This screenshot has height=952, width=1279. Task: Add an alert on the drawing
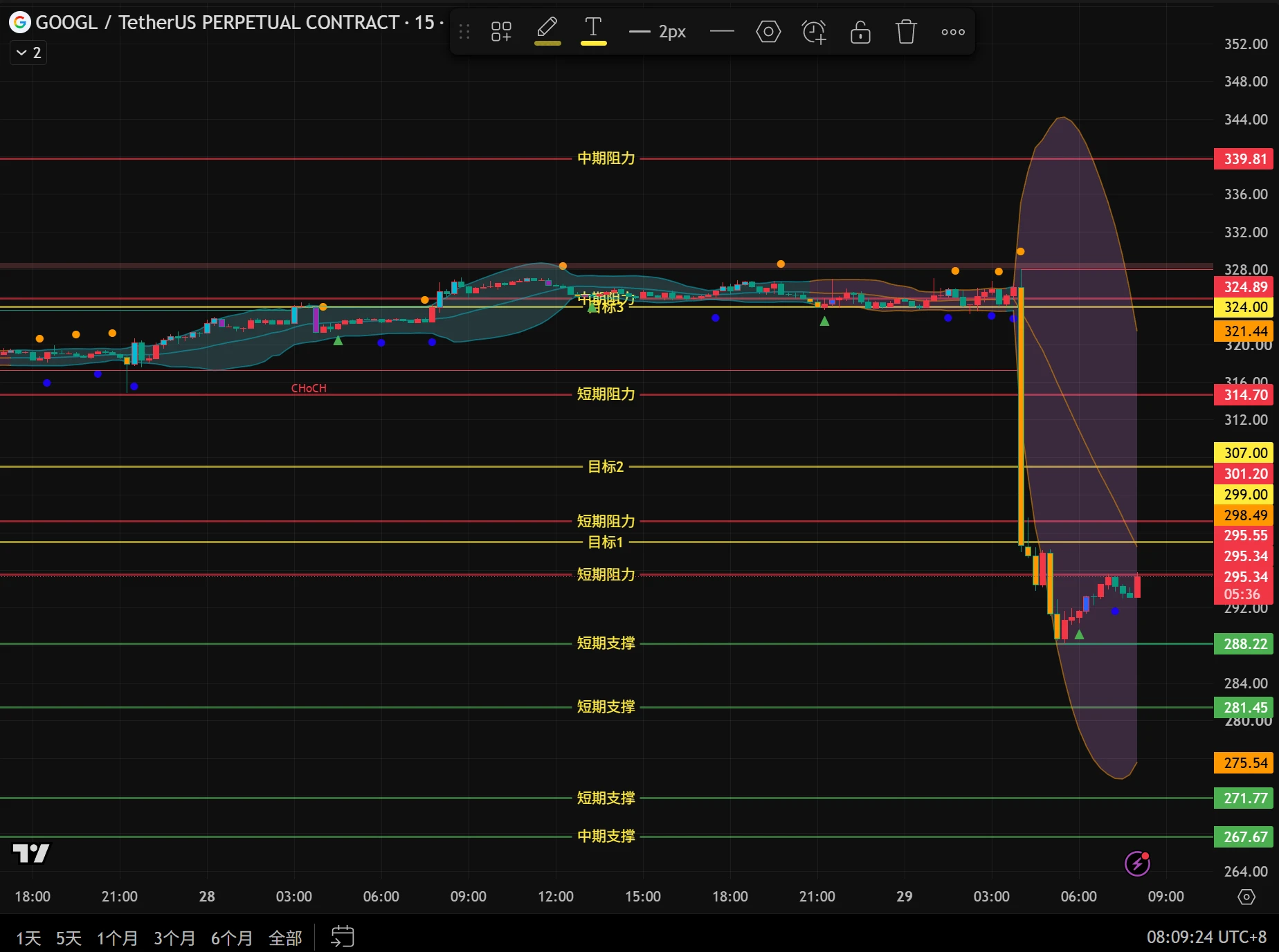(814, 32)
